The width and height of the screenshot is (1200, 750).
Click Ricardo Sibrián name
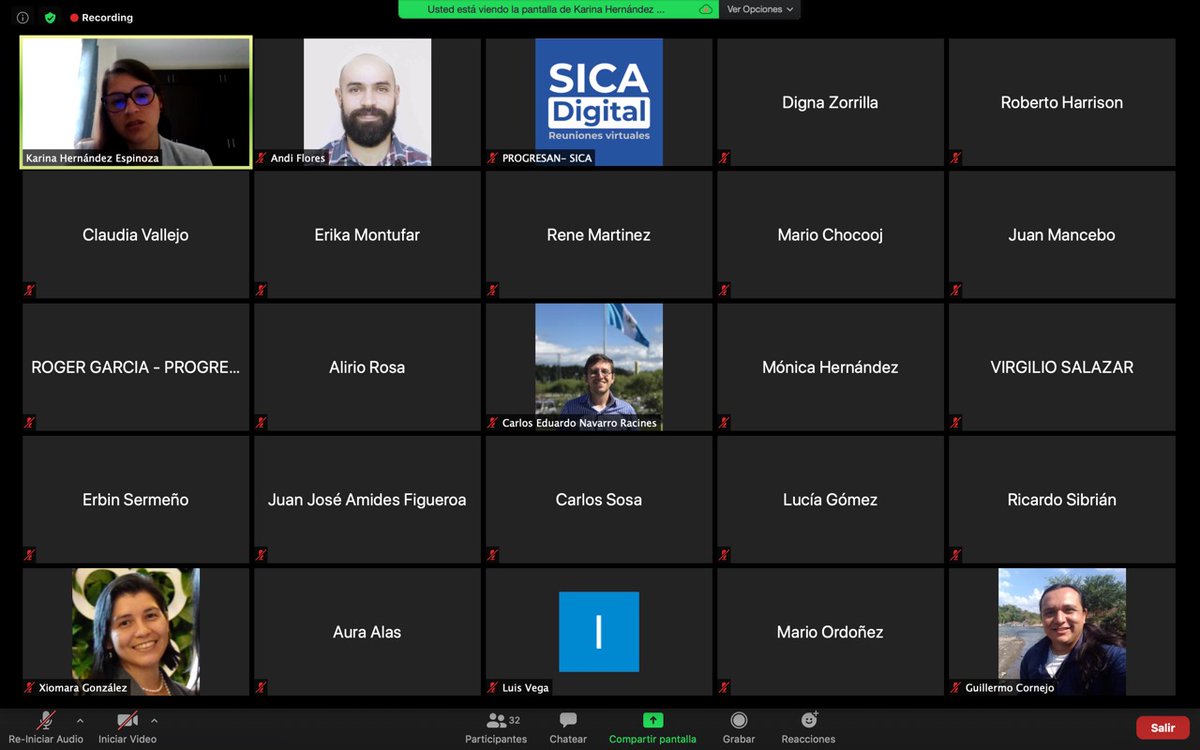pyautogui.click(x=1062, y=500)
